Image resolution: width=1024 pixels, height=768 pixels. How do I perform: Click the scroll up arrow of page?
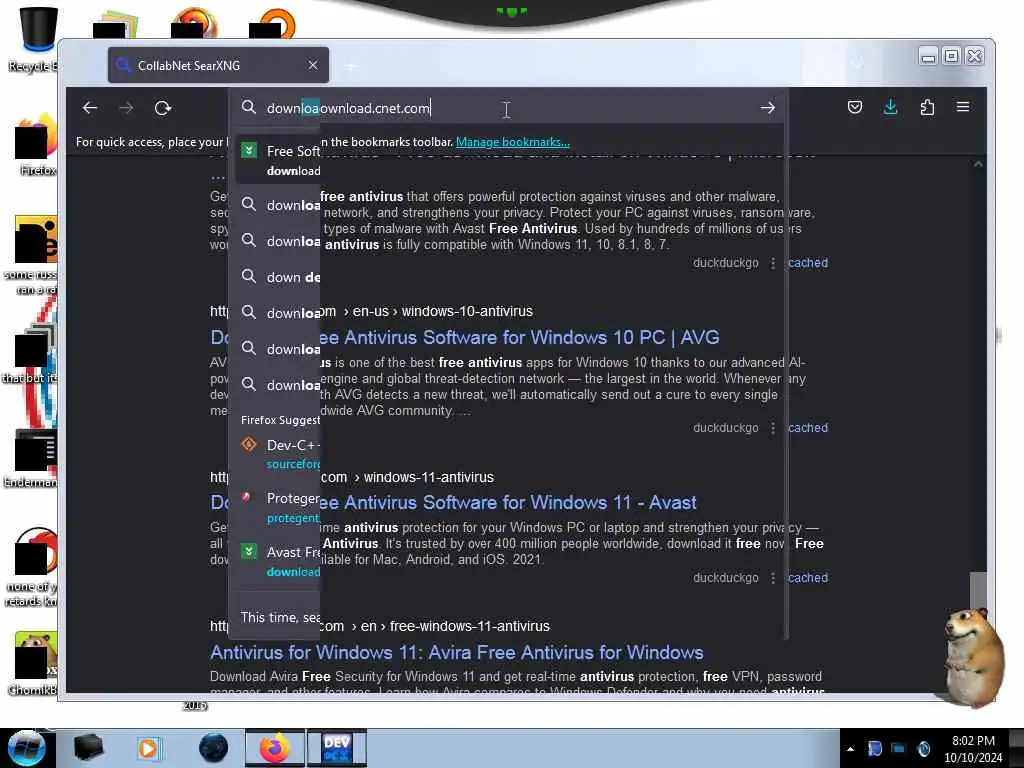pyautogui.click(x=978, y=165)
